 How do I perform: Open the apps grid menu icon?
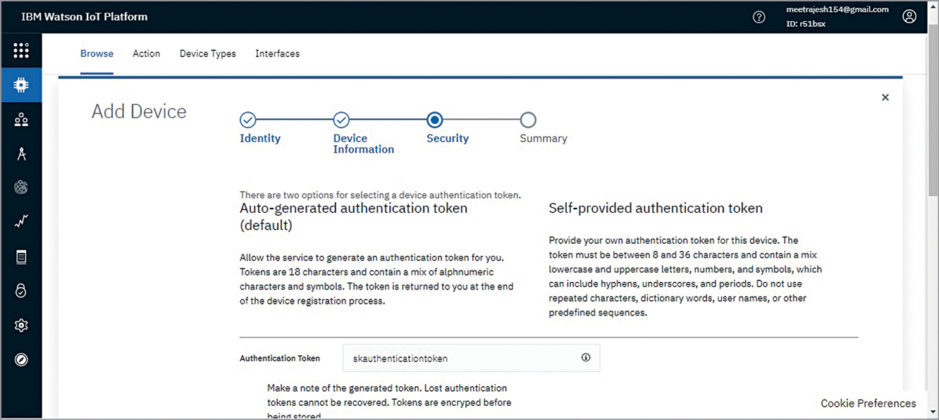pos(21,50)
